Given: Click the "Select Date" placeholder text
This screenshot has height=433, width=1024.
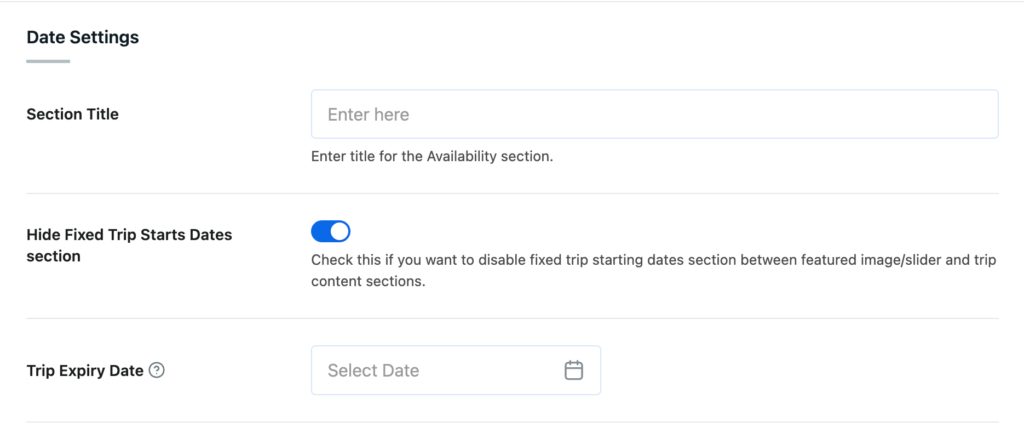Looking at the screenshot, I should click(373, 370).
